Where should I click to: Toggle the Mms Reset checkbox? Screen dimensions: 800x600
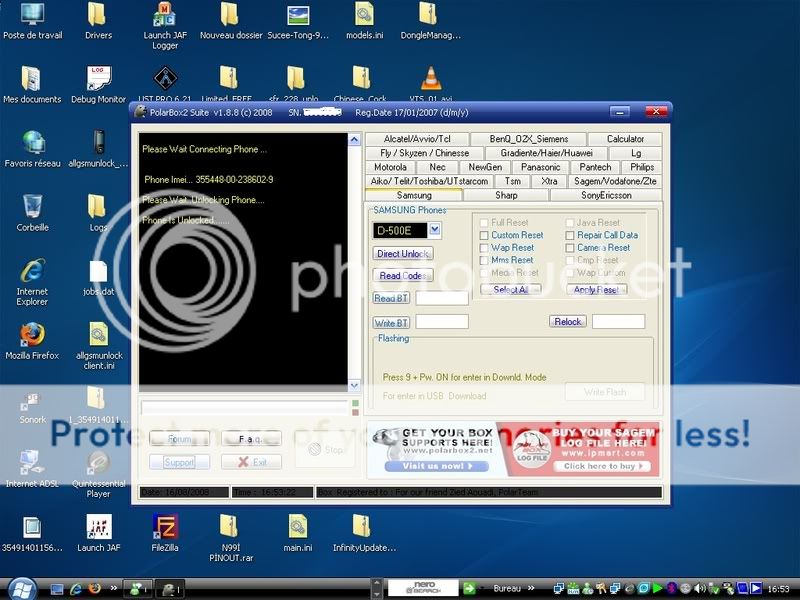coord(484,260)
